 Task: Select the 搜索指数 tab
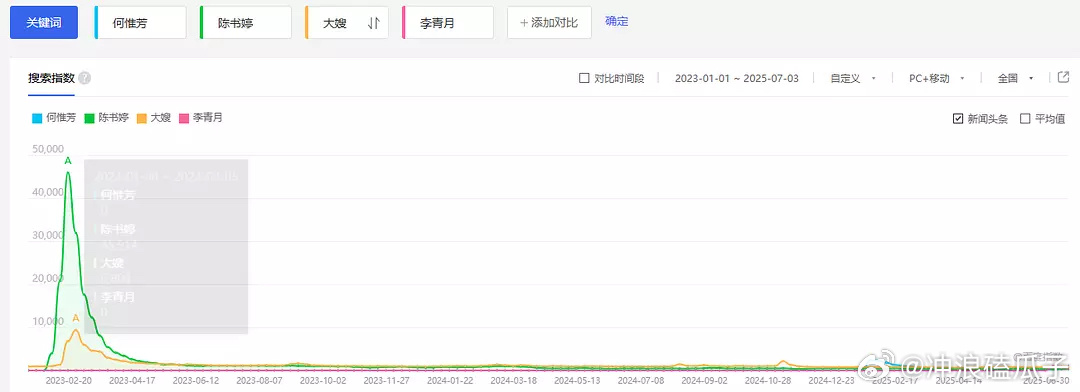(51, 78)
